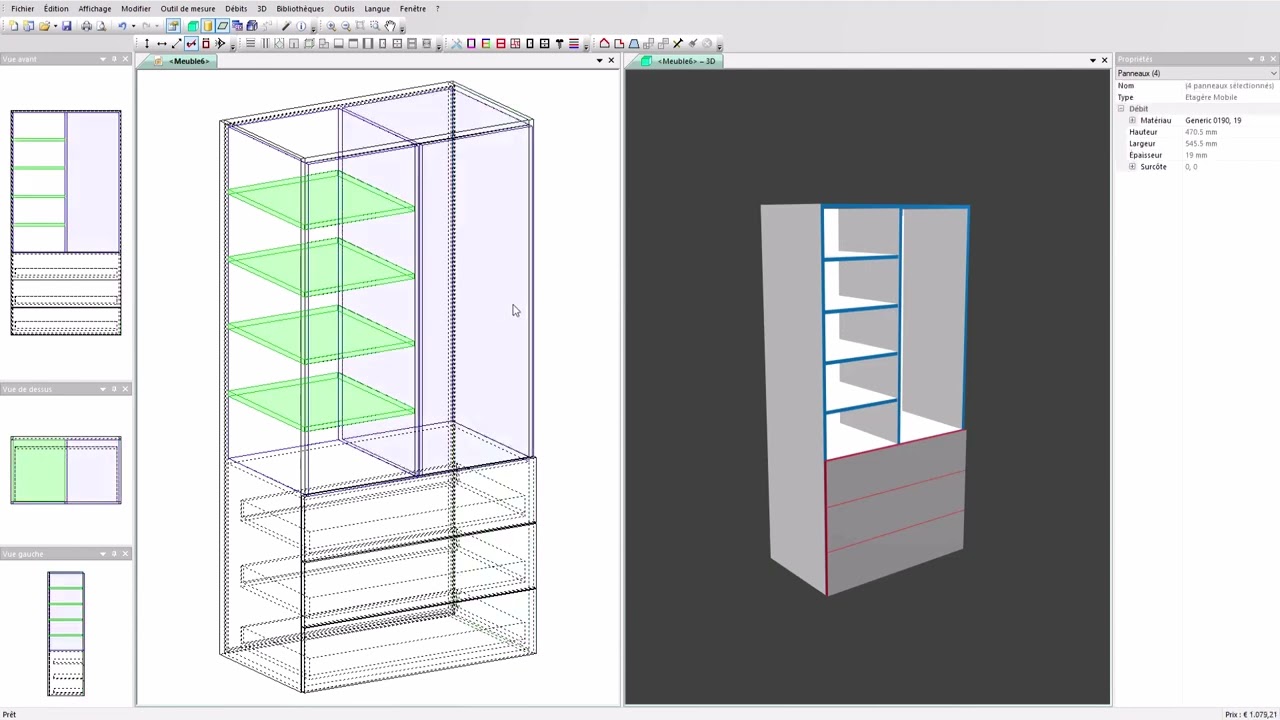The width and height of the screenshot is (1280, 720).
Task: Expand the Matériau property
Action: (x=1132, y=120)
